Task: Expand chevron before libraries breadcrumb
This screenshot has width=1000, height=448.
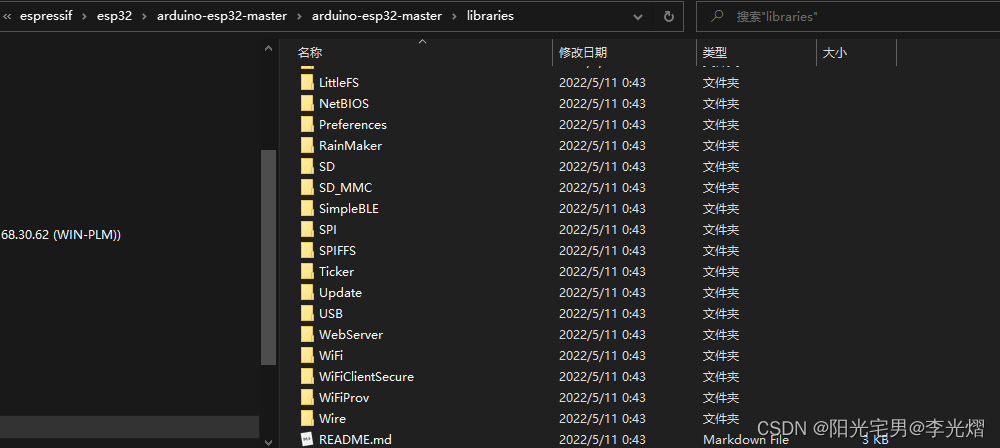Action: pyautogui.click(x=454, y=17)
